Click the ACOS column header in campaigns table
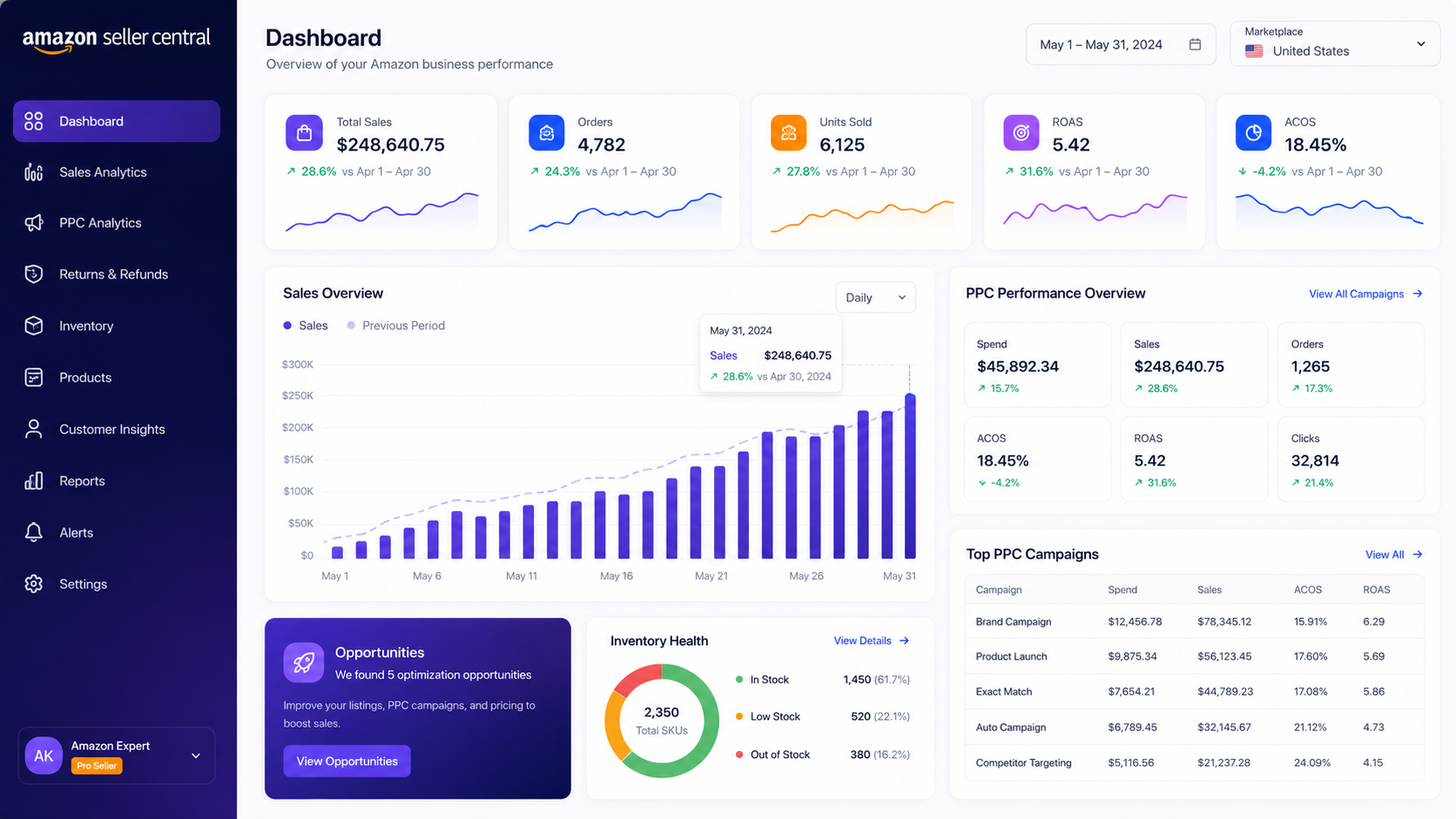Screen dimensions: 1456x819 [x=1308, y=590]
